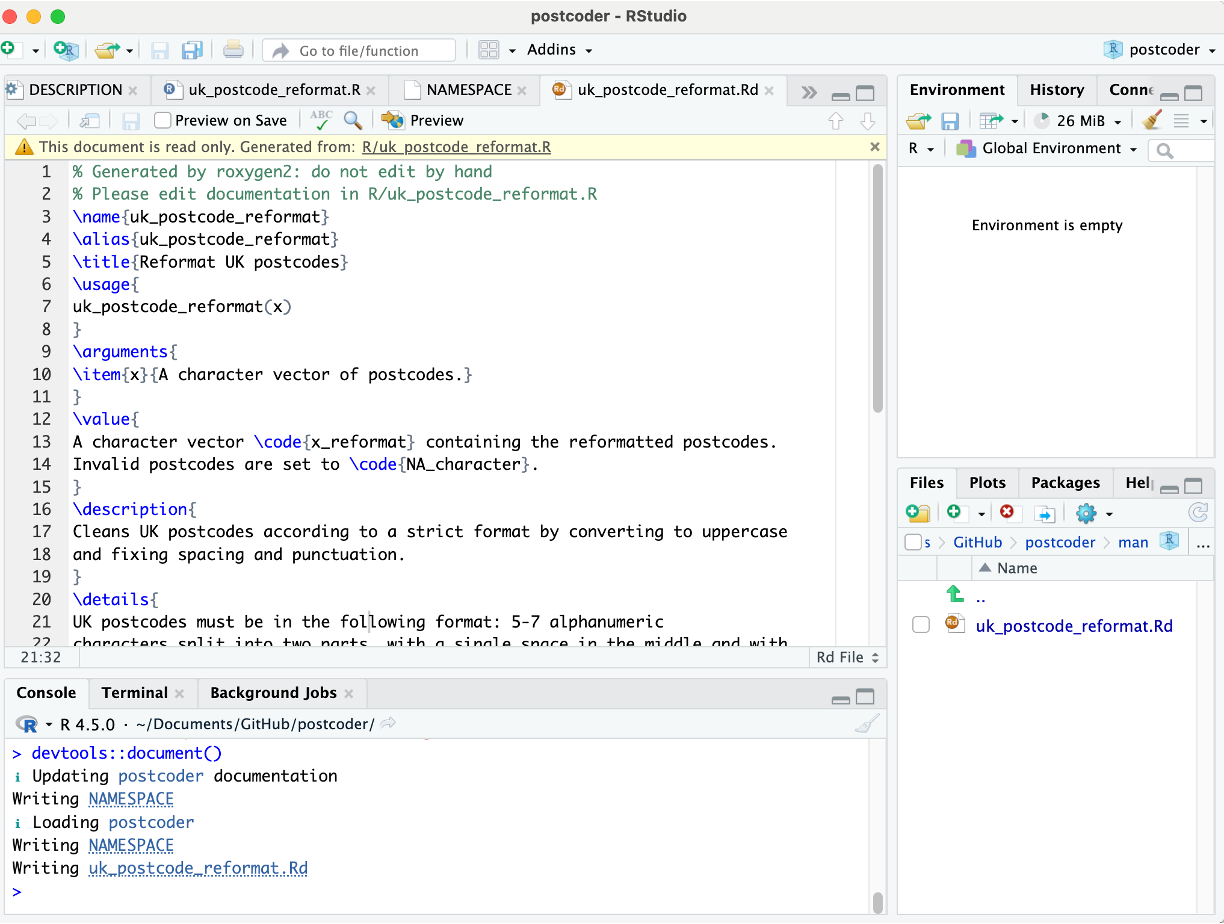Dismiss the read-only warning bar
This screenshot has width=1224, height=924.
[x=875, y=146]
